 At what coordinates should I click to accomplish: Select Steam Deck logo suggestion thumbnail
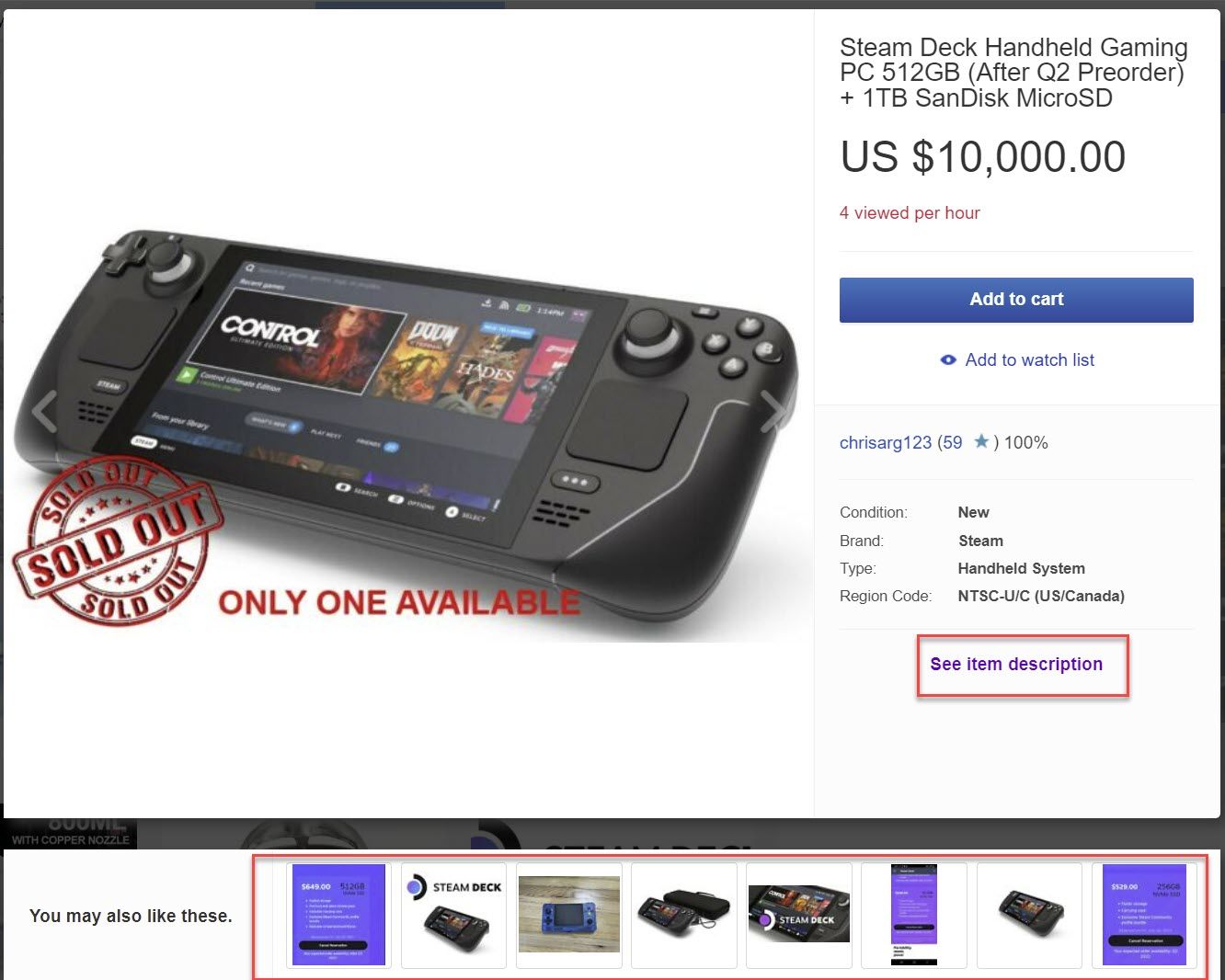[x=453, y=915]
